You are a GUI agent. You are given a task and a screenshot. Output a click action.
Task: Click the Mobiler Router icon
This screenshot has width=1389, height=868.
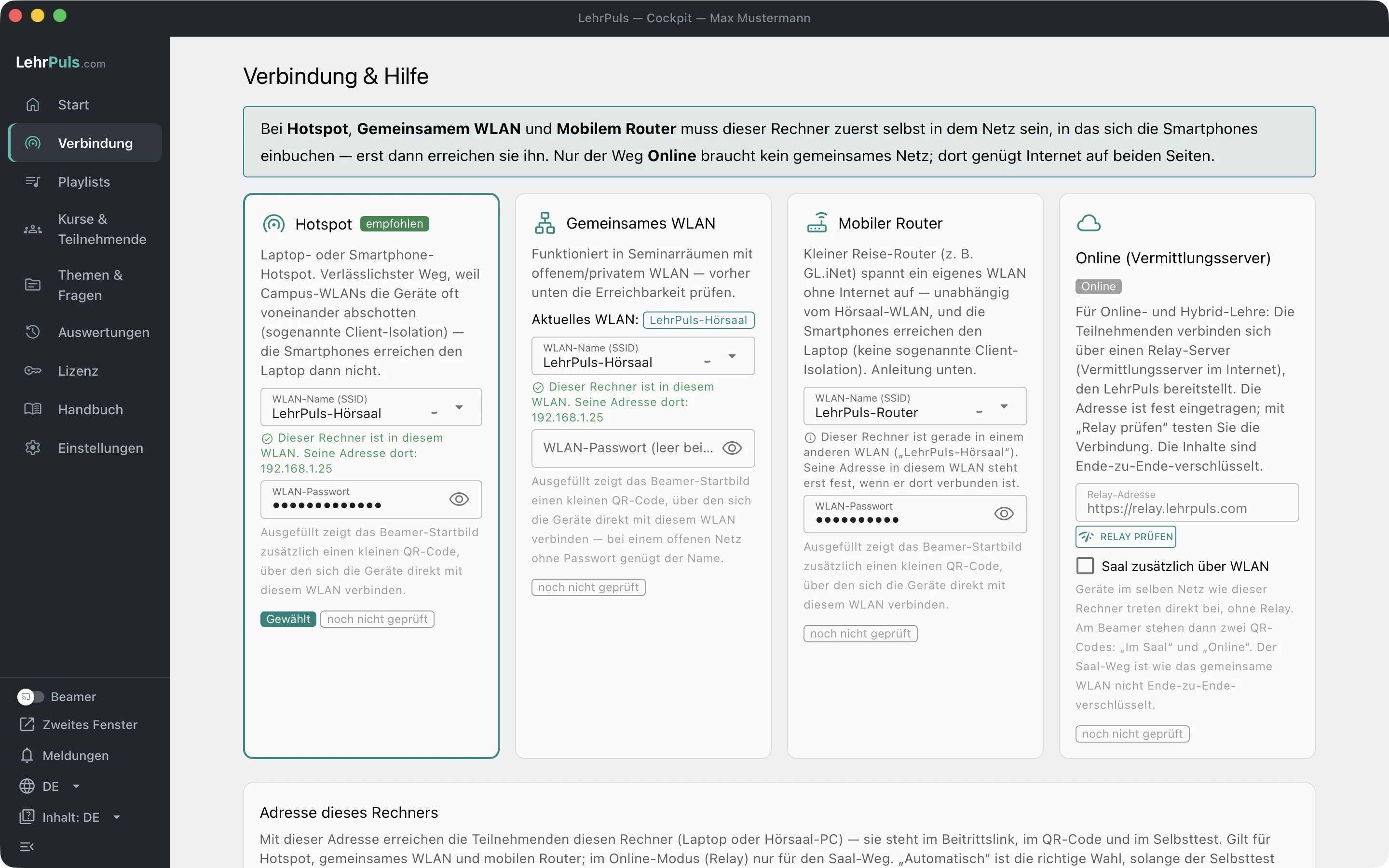click(x=817, y=223)
